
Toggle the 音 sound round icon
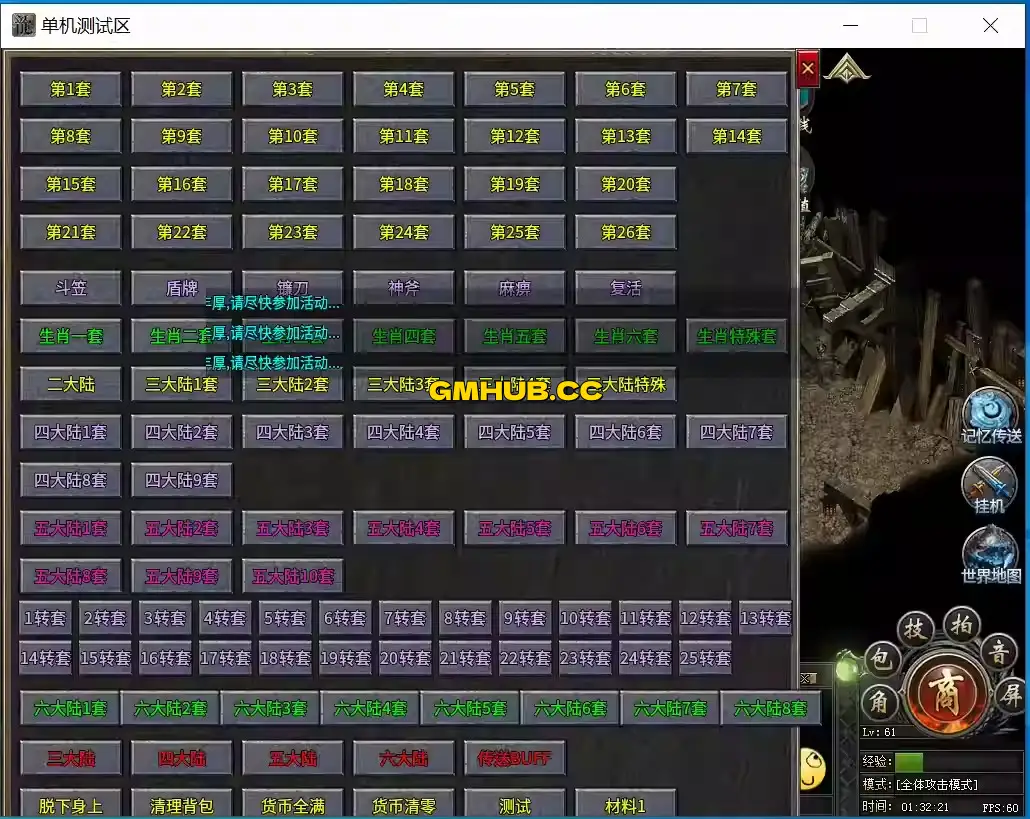tap(998, 651)
